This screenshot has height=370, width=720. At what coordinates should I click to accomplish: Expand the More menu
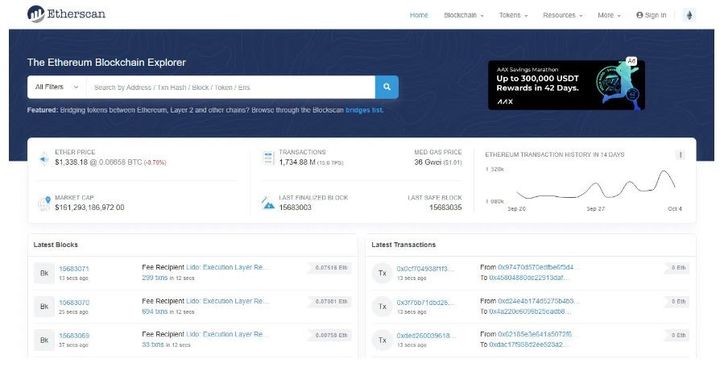(609, 15)
